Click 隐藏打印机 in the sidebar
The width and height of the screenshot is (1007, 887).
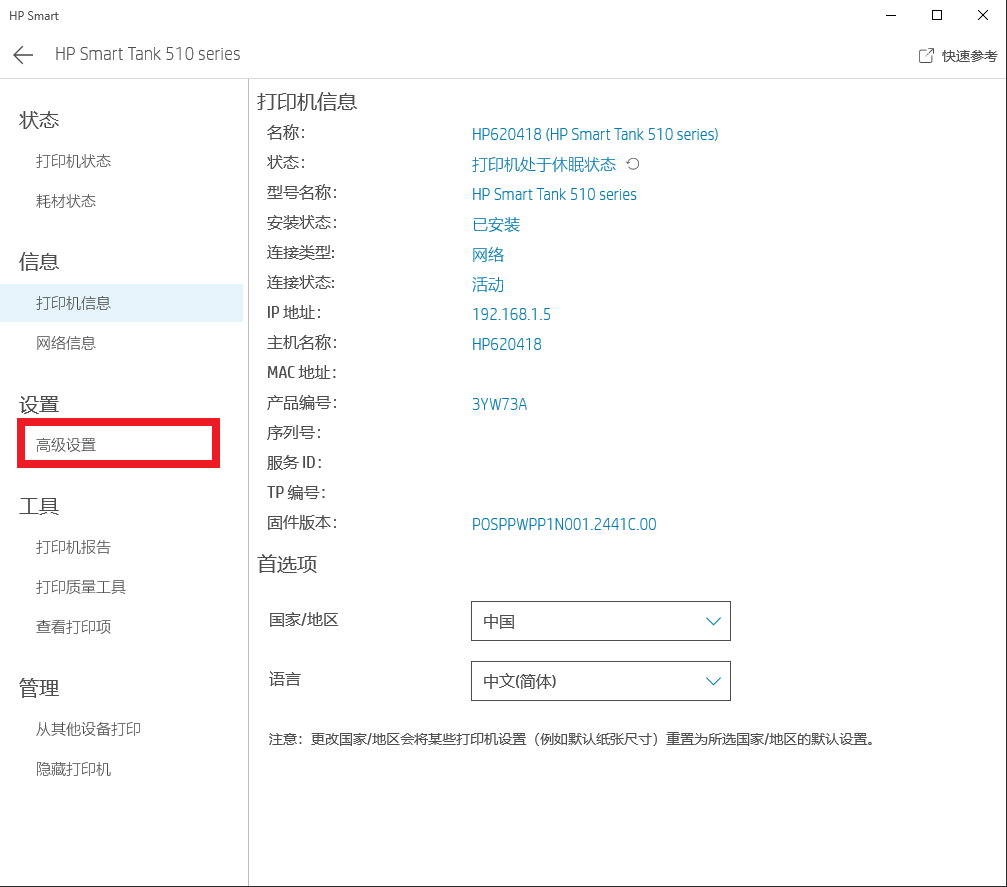coord(73,769)
